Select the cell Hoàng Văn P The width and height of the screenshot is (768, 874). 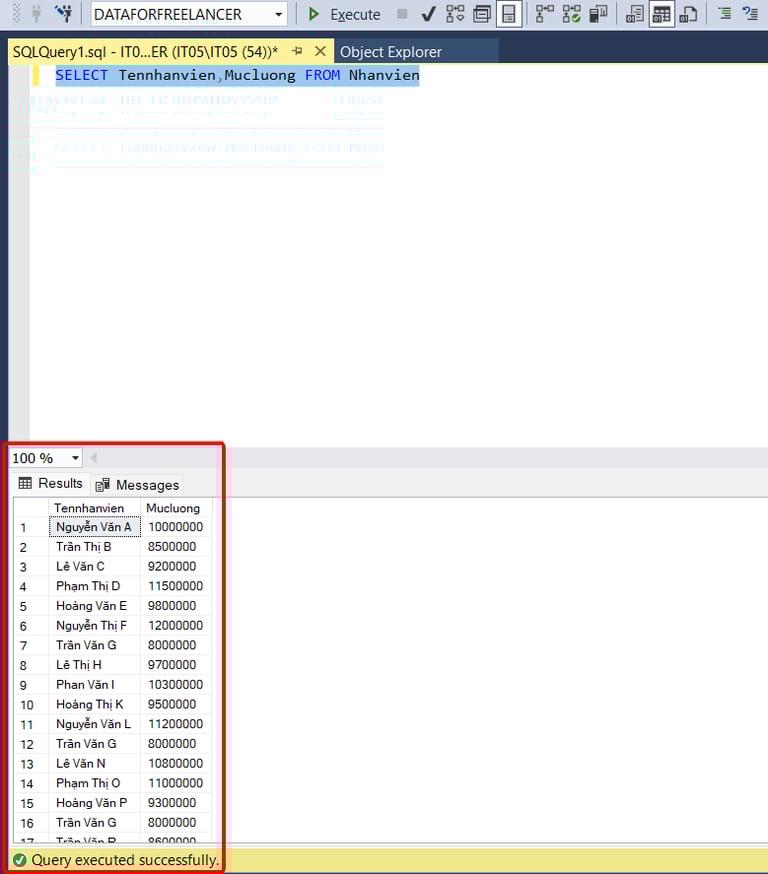pos(94,803)
